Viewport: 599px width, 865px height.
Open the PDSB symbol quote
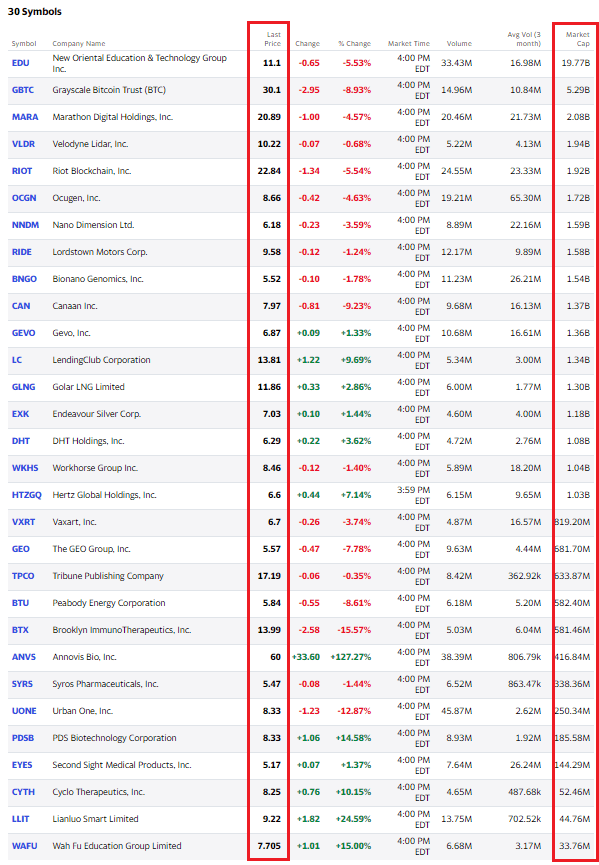23,739
